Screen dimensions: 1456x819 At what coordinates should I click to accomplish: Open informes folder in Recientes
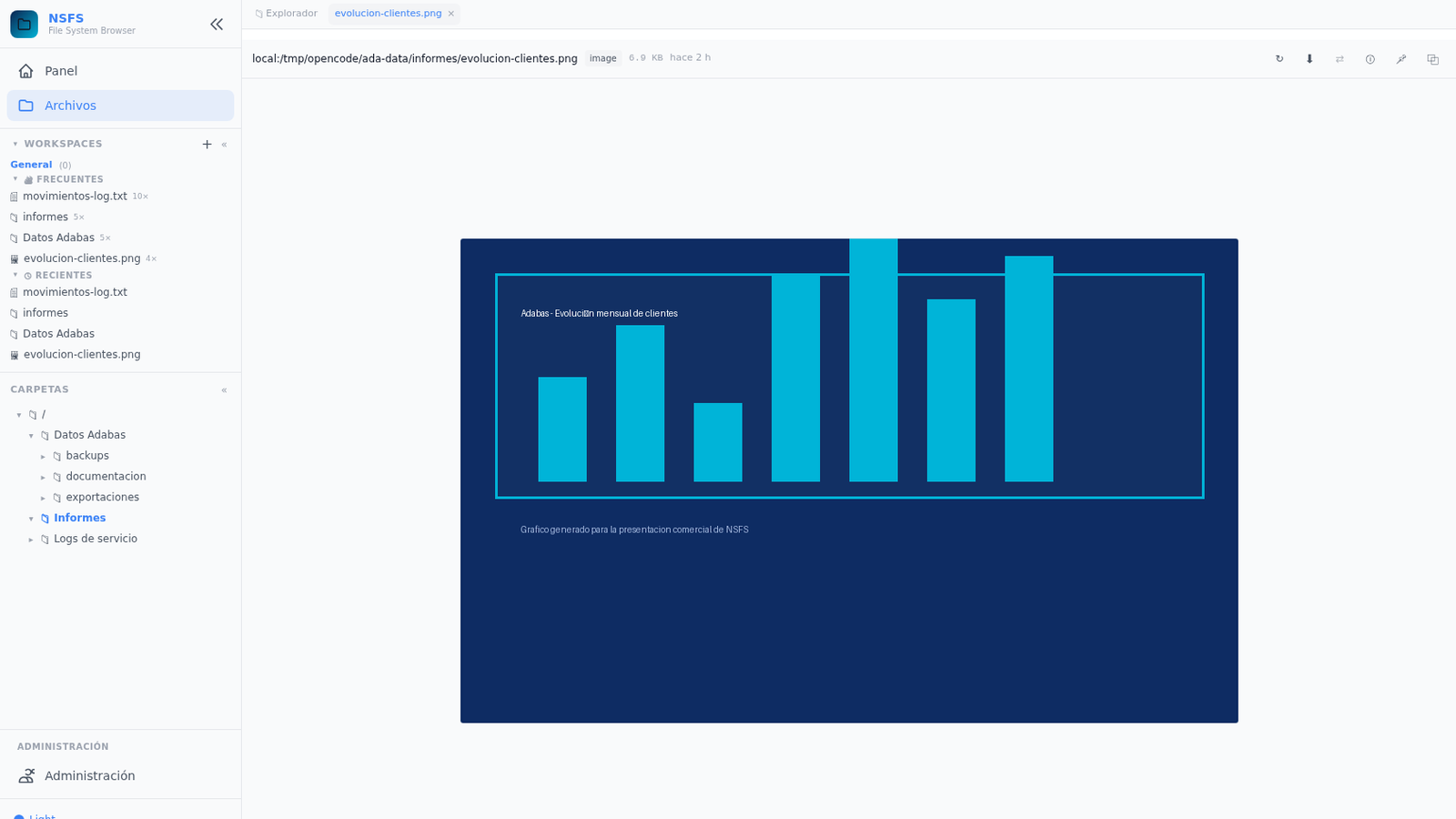pos(45,313)
